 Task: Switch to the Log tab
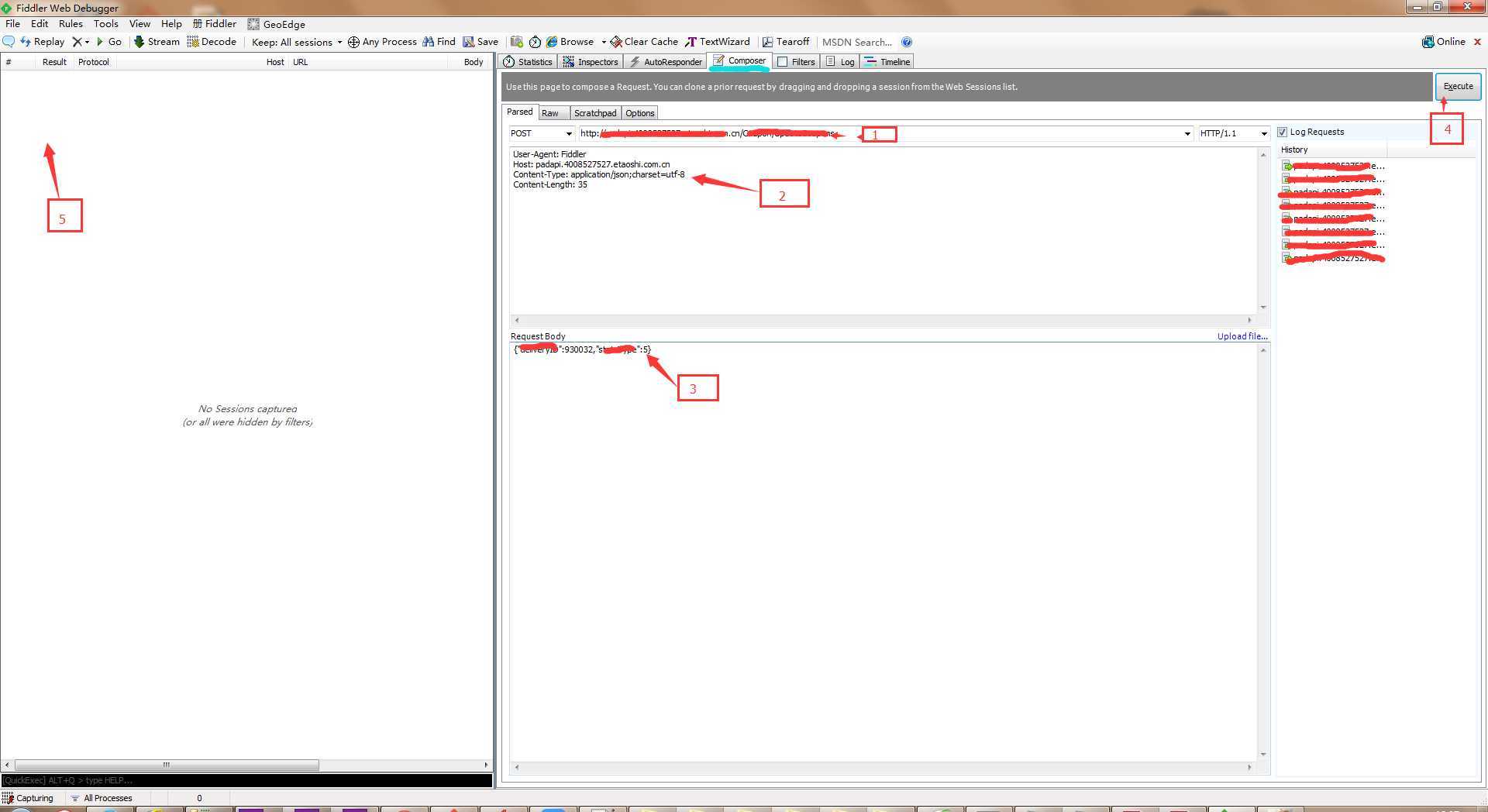(840, 62)
